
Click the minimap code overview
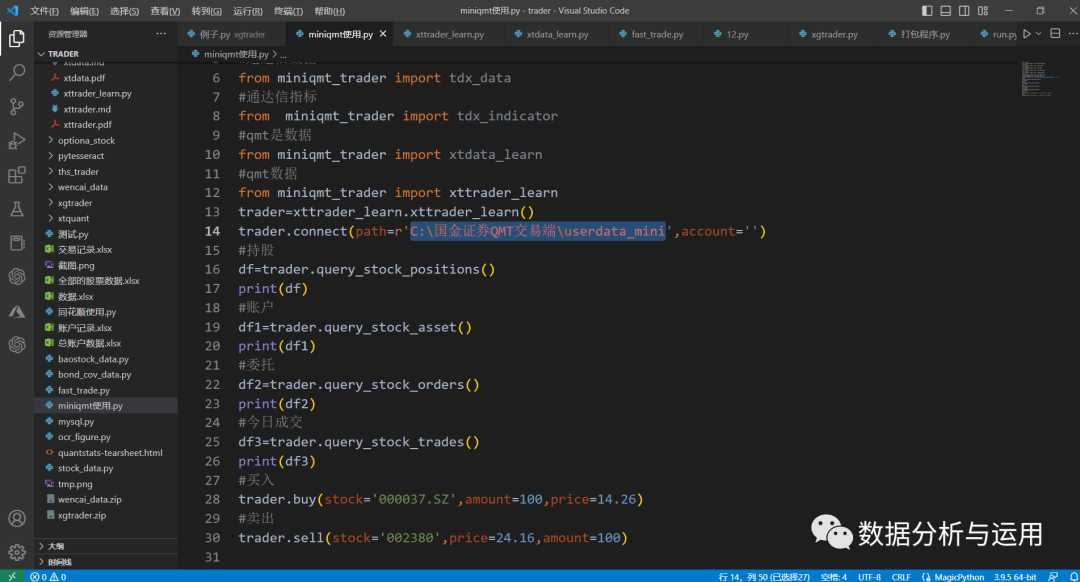[1039, 79]
